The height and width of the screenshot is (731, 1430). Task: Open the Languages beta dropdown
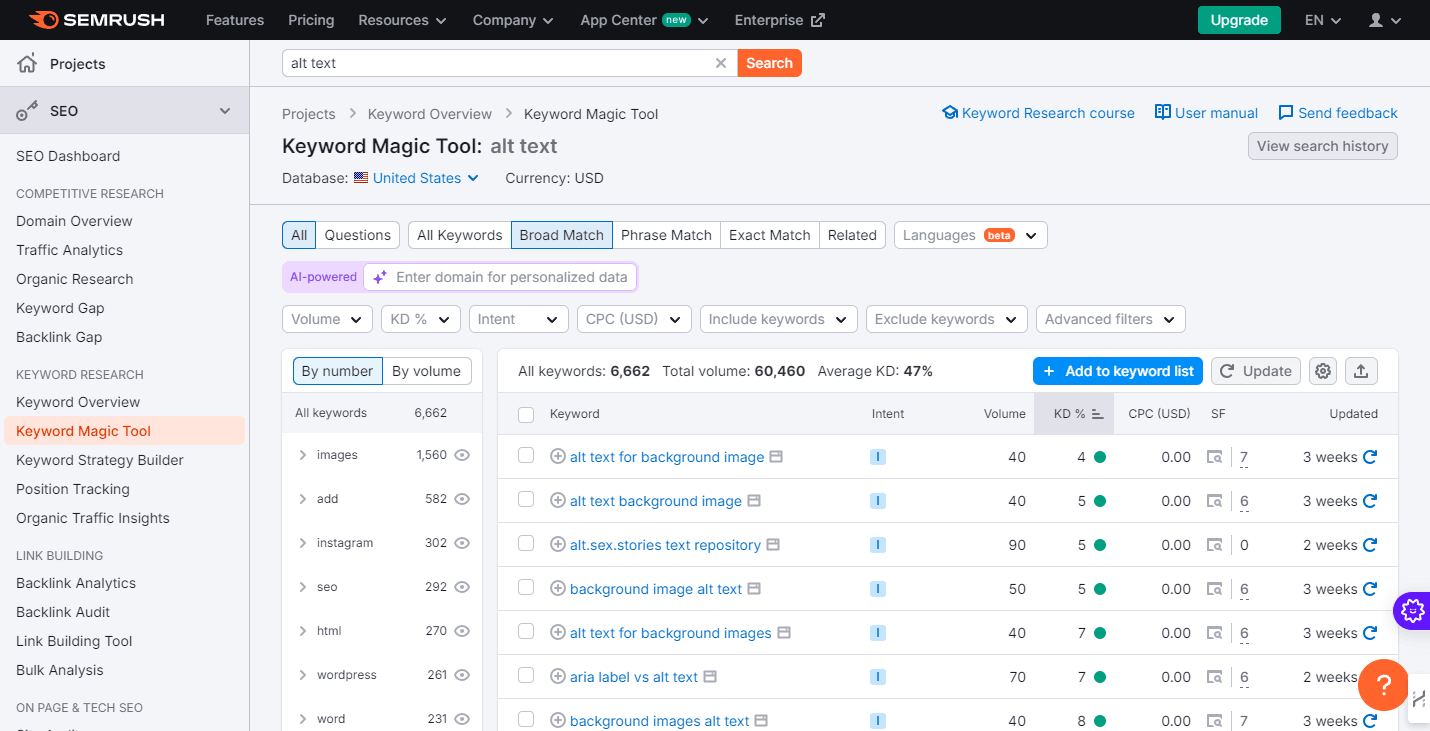(x=971, y=235)
